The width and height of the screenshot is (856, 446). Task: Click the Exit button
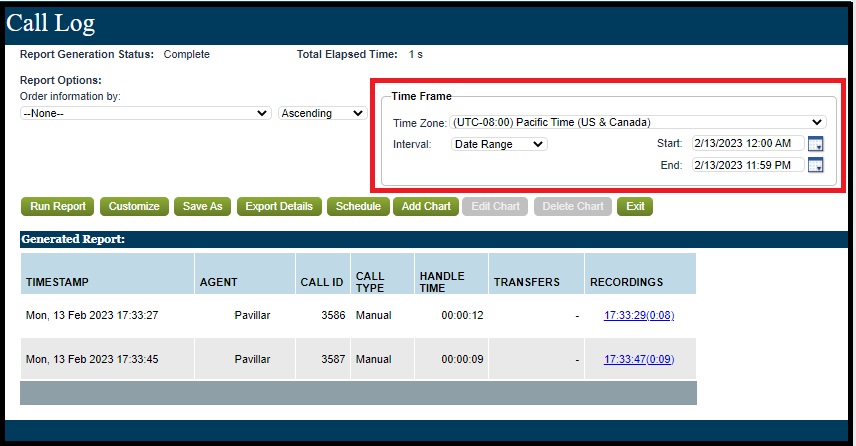(635, 206)
